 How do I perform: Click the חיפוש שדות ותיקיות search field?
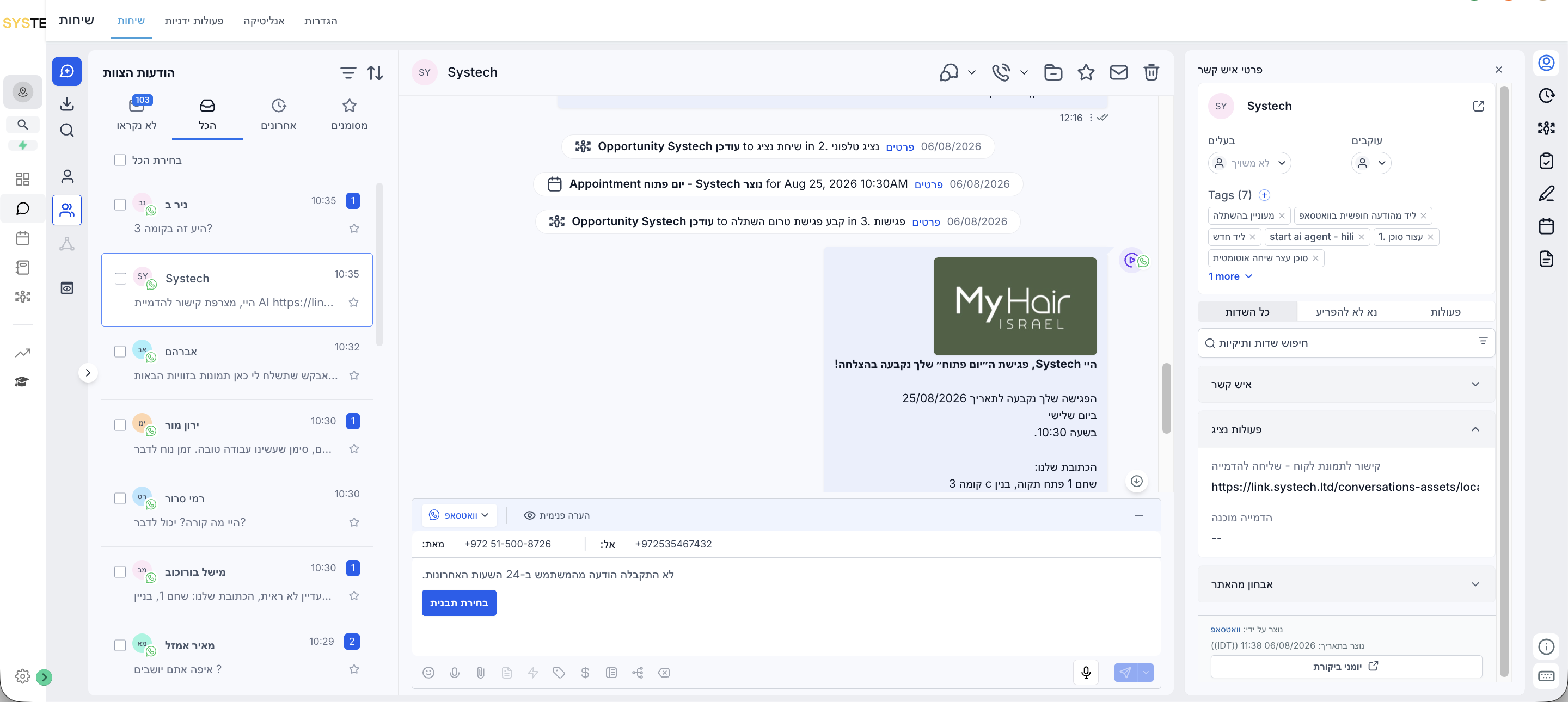[x=1346, y=343]
